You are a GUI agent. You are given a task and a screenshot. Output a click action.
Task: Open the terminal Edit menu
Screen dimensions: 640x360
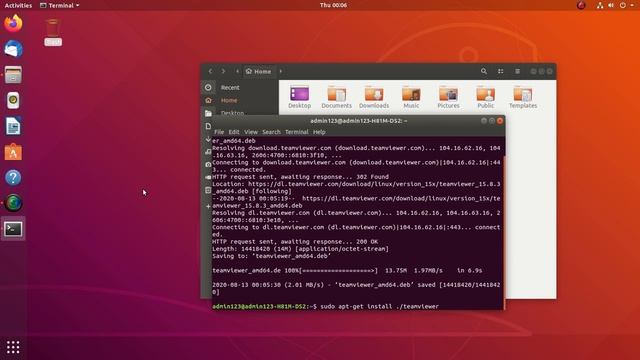click(x=234, y=132)
